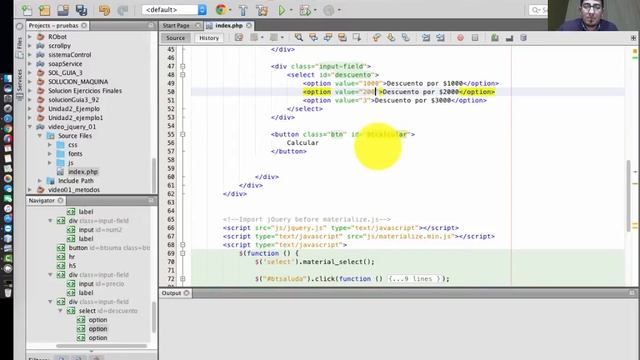Click the New Project toolbar icon

(x=44, y=10)
